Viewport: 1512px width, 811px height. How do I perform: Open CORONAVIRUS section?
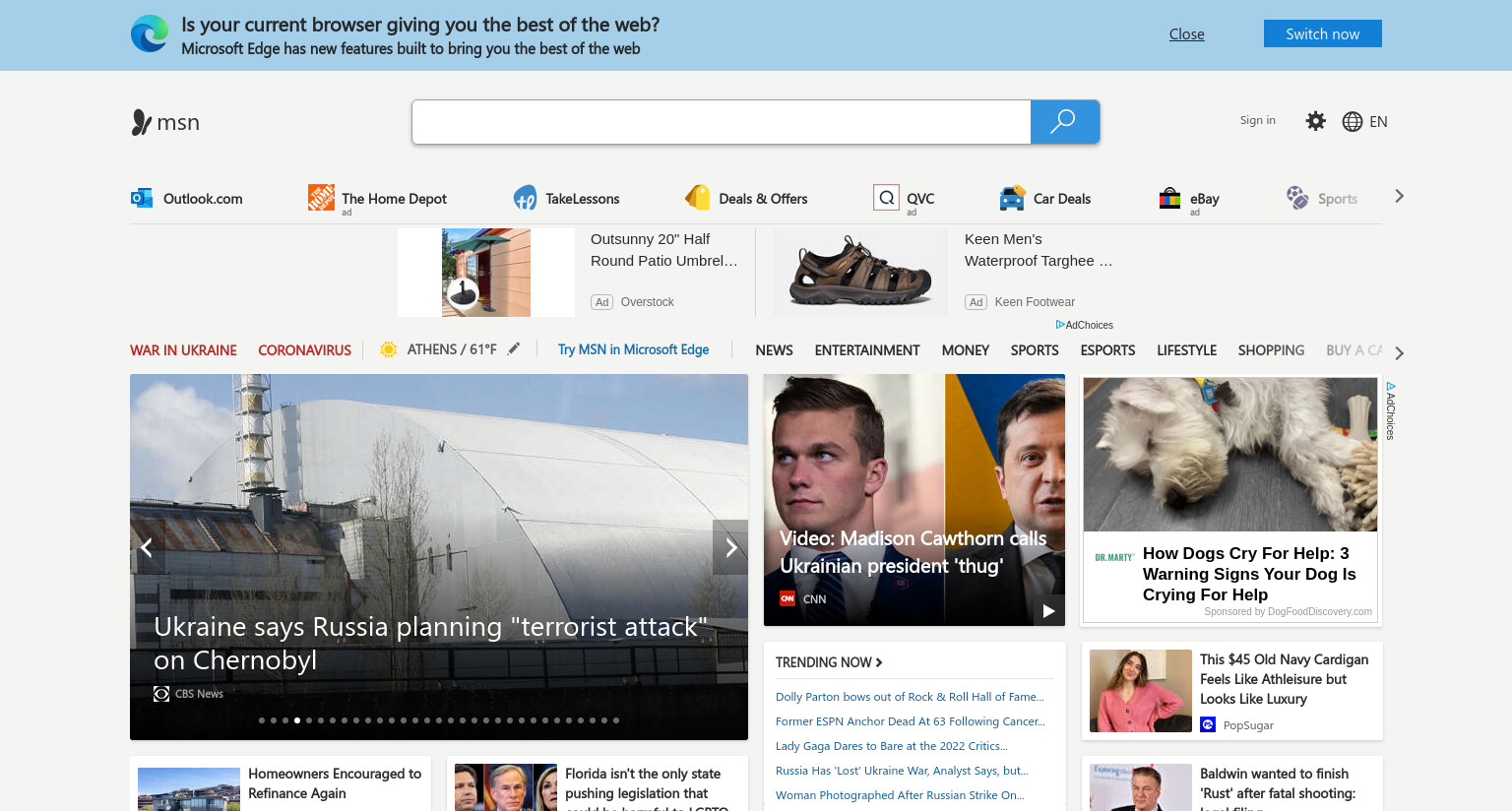click(304, 350)
